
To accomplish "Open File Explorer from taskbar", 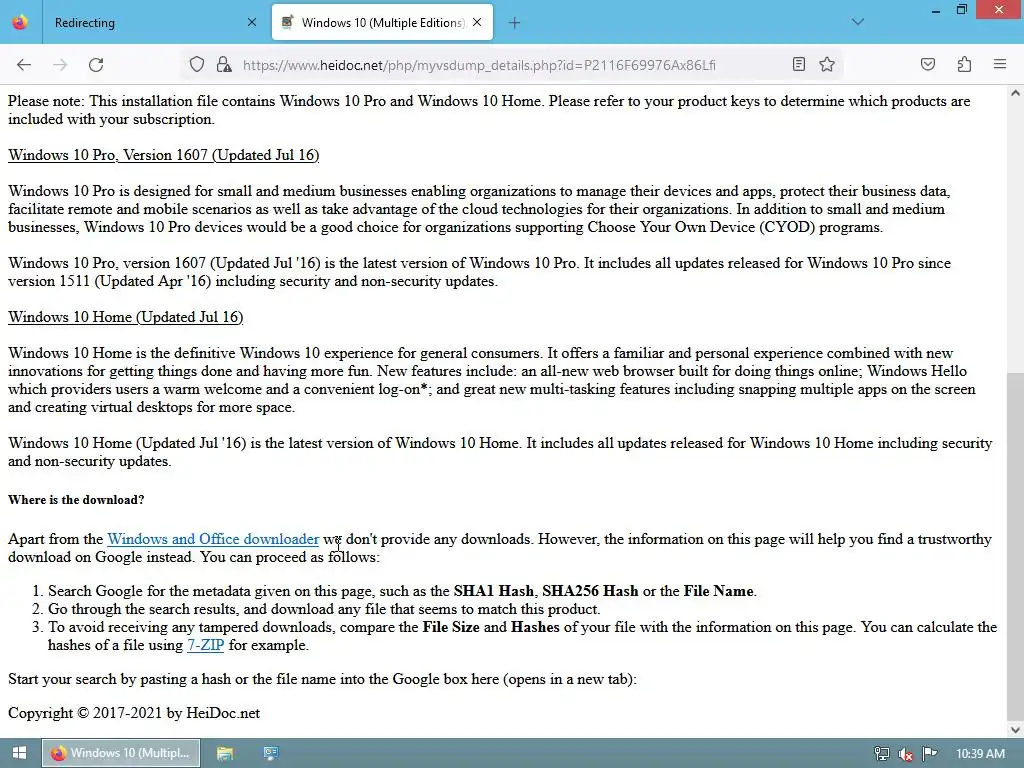I will coord(225,753).
